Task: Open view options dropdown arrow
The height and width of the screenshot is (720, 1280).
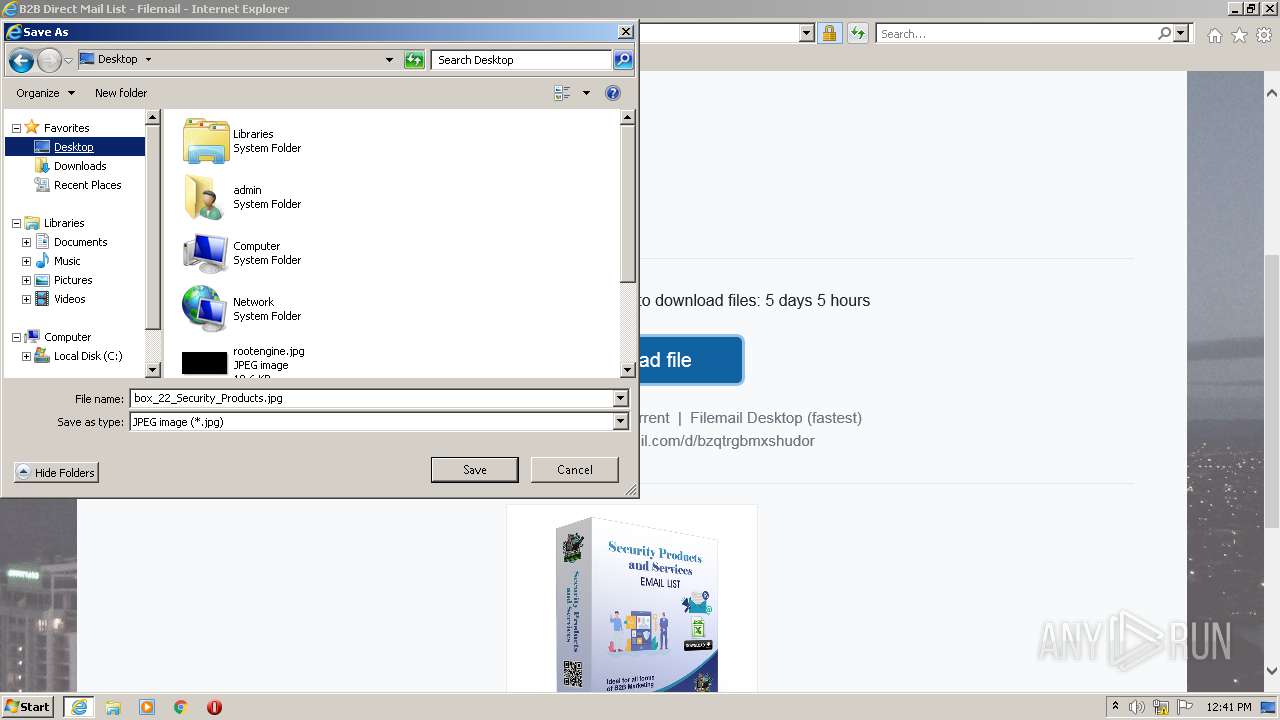Action: point(586,93)
